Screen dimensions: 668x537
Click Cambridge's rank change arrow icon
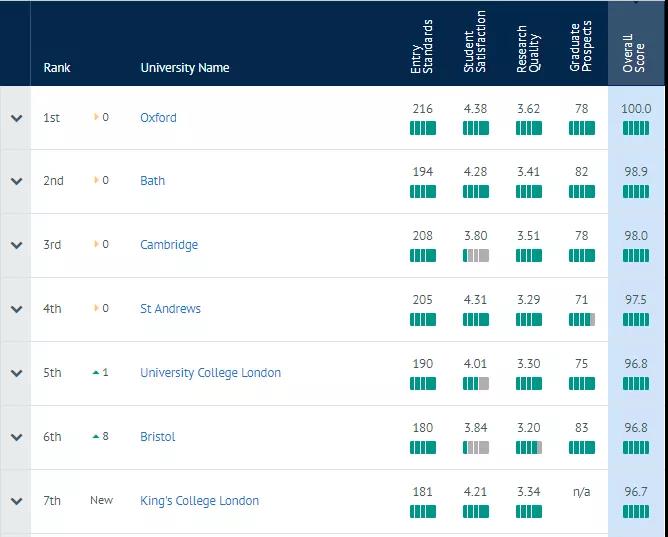point(96,244)
